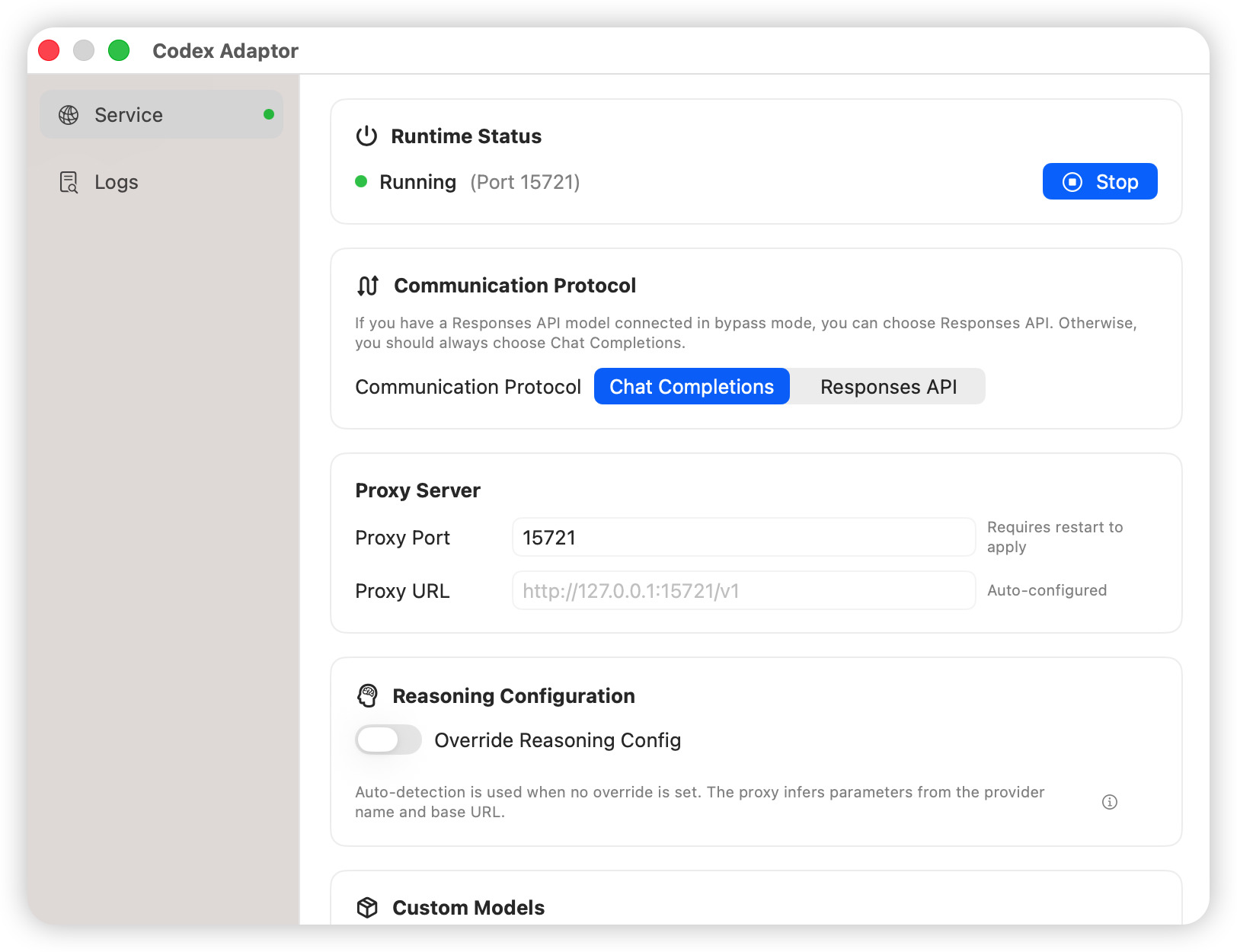Click the '(Port 15721)' text
1237x952 pixels.
click(525, 182)
